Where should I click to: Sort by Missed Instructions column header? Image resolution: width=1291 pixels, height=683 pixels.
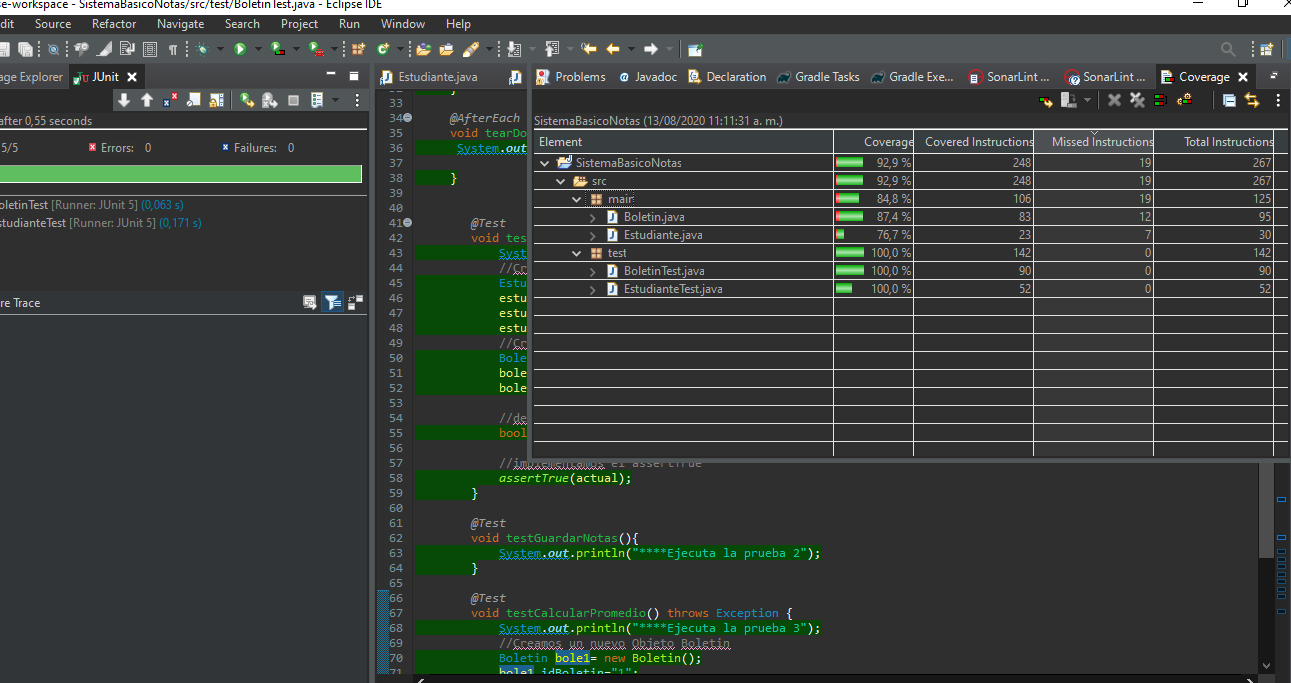coord(1094,142)
